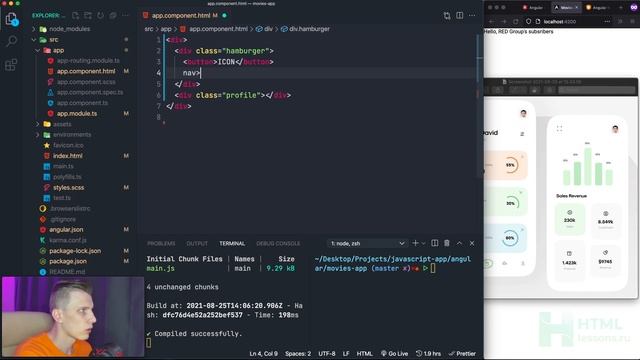Open the Explorer view in activity bar
Image resolution: width=640 pixels, height=360 pixels.
coord(11,19)
